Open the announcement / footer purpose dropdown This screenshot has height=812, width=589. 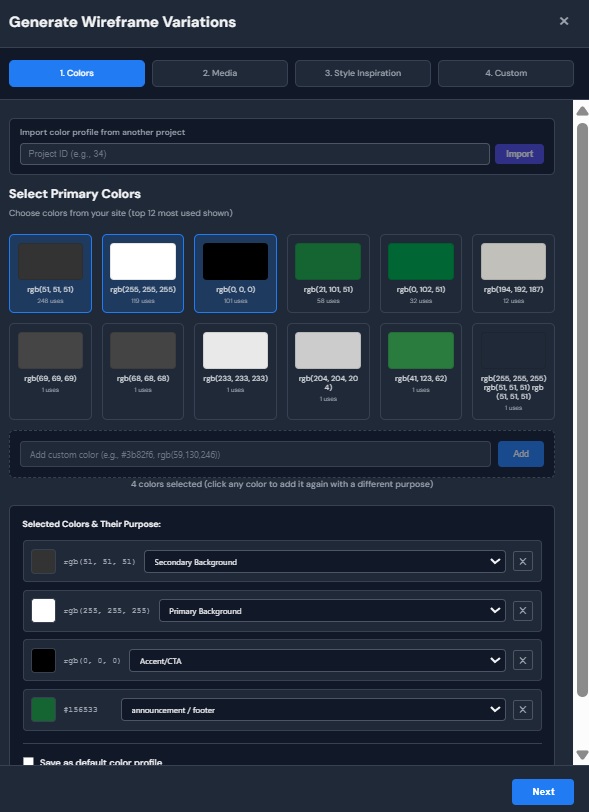click(x=313, y=709)
